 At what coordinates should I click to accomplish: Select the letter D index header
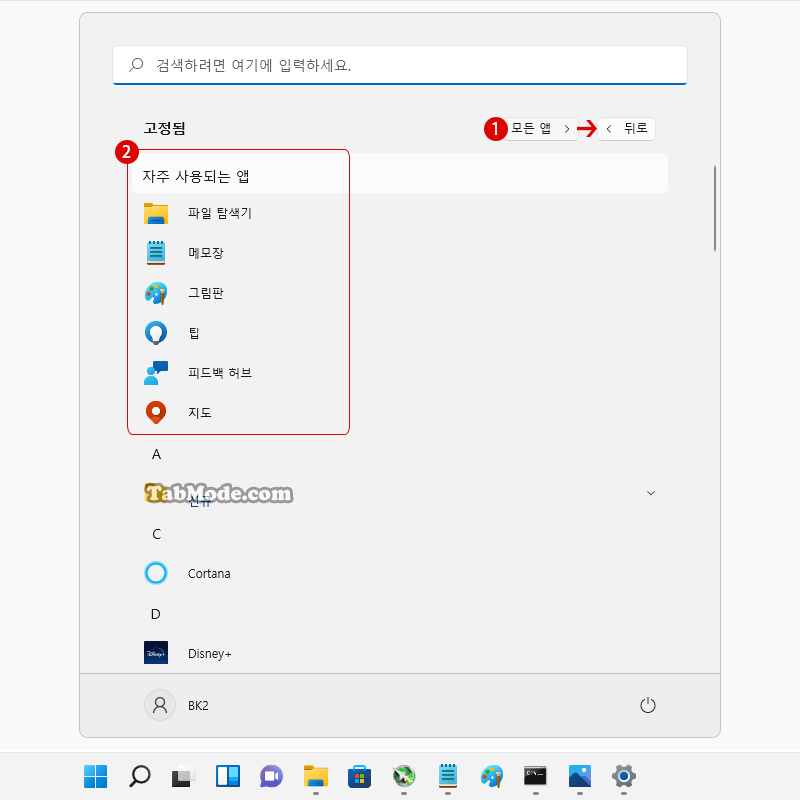pyautogui.click(x=156, y=614)
